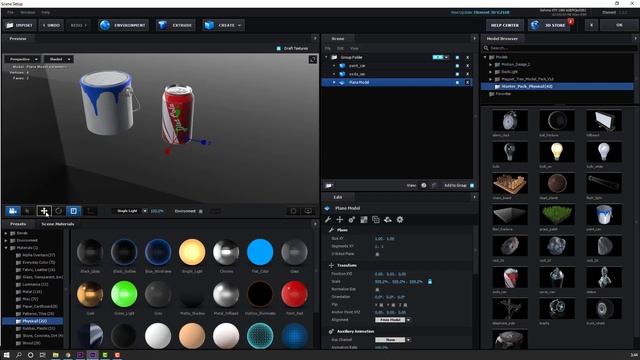Open the Create dropdown in top toolbar
640x360 pixels.
pyautogui.click(x=223, y=25)
